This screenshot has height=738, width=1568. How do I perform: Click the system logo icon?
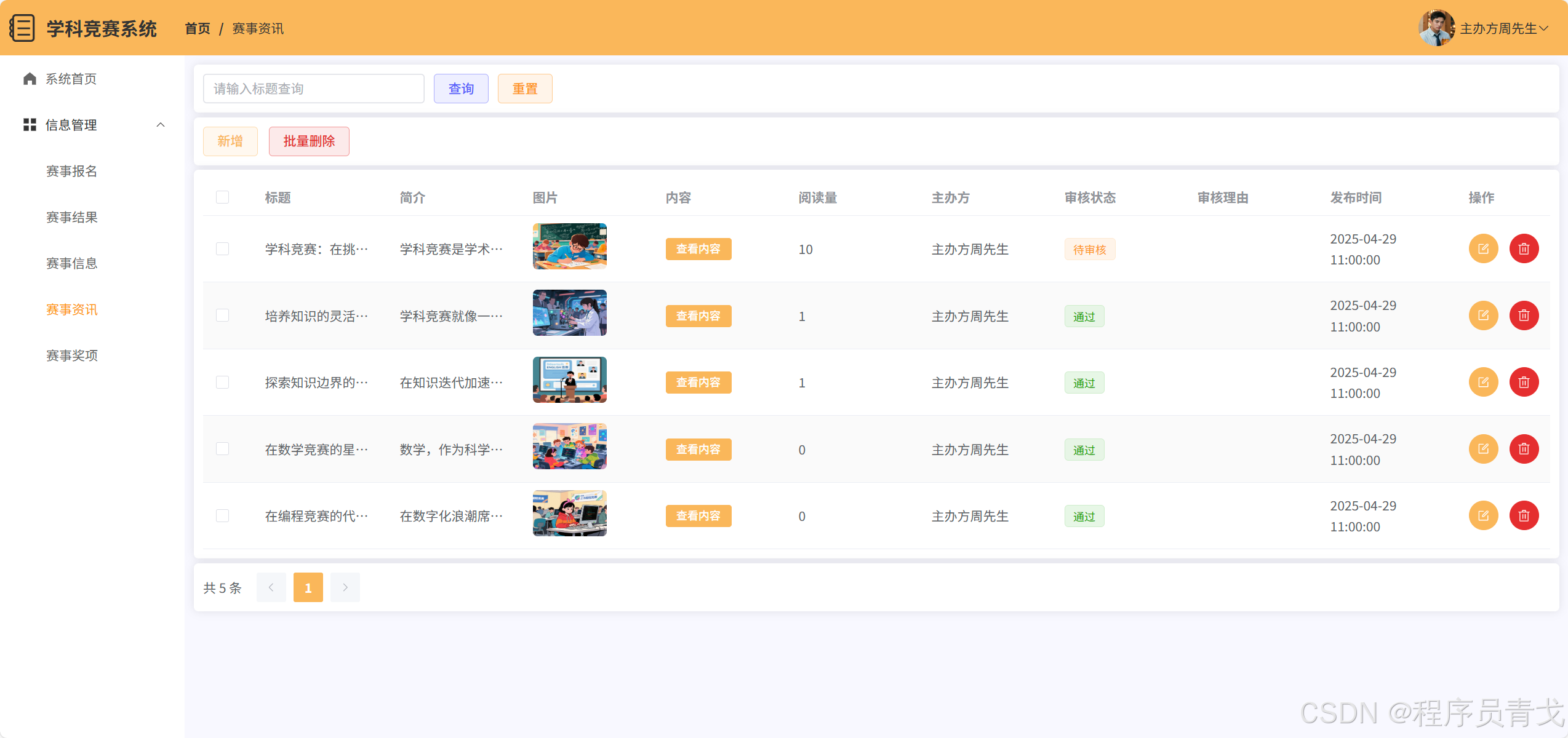(23, 28)
